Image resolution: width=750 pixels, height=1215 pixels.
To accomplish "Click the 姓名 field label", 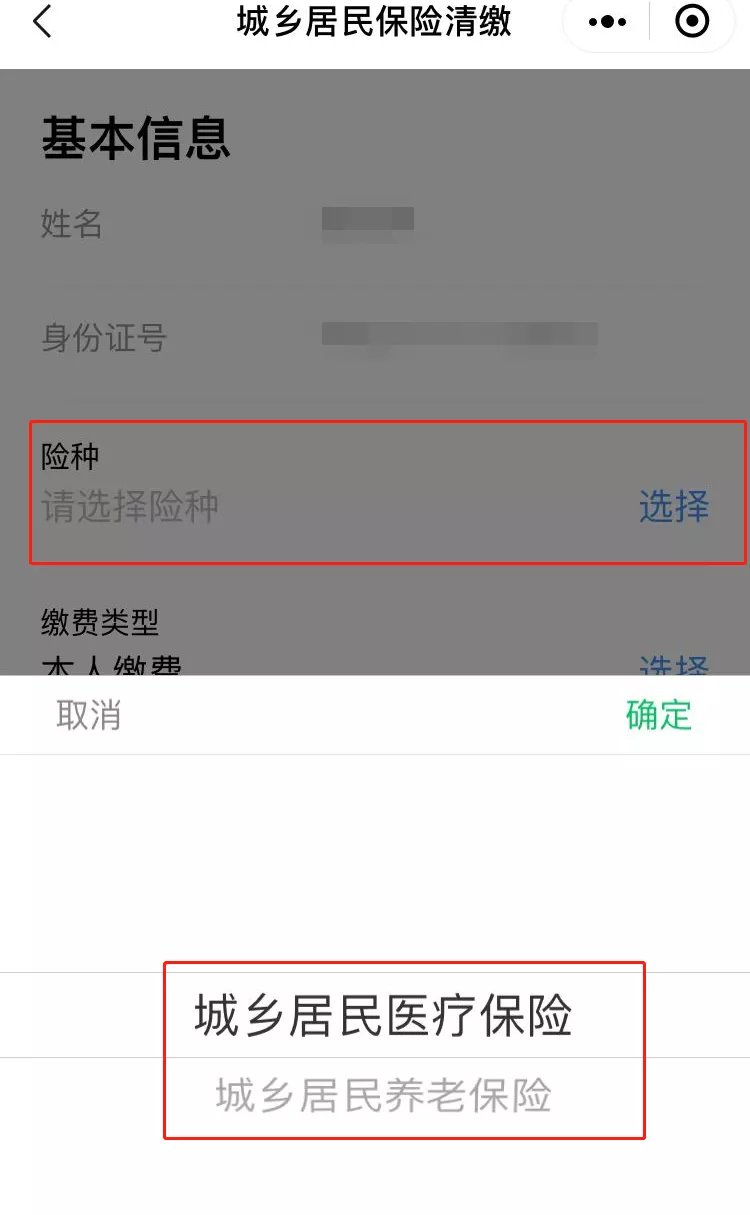I will tap(71, 223).
